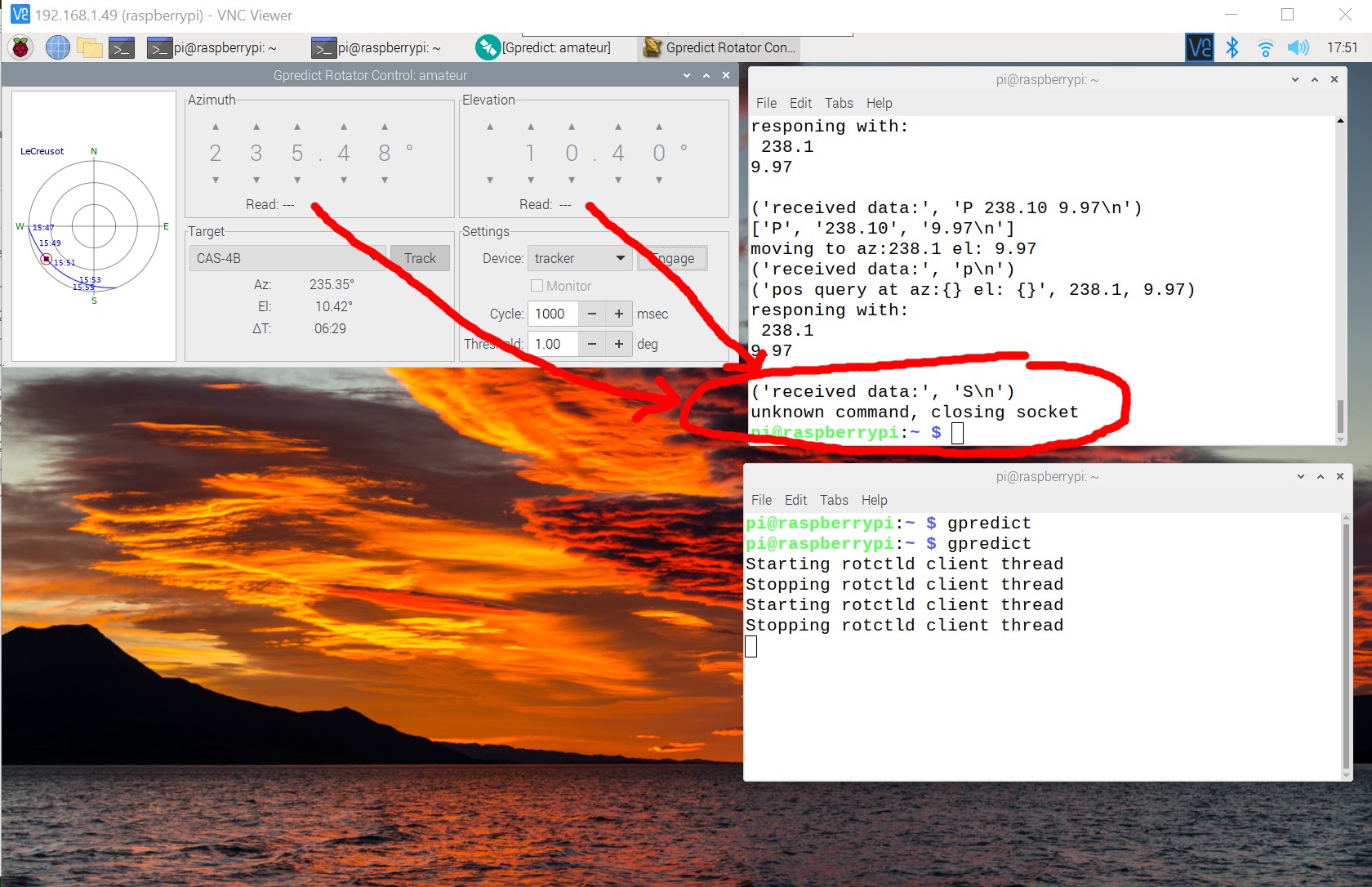Open the file manager folder icon
1372x887 pixels.
[x=90, y=47]
